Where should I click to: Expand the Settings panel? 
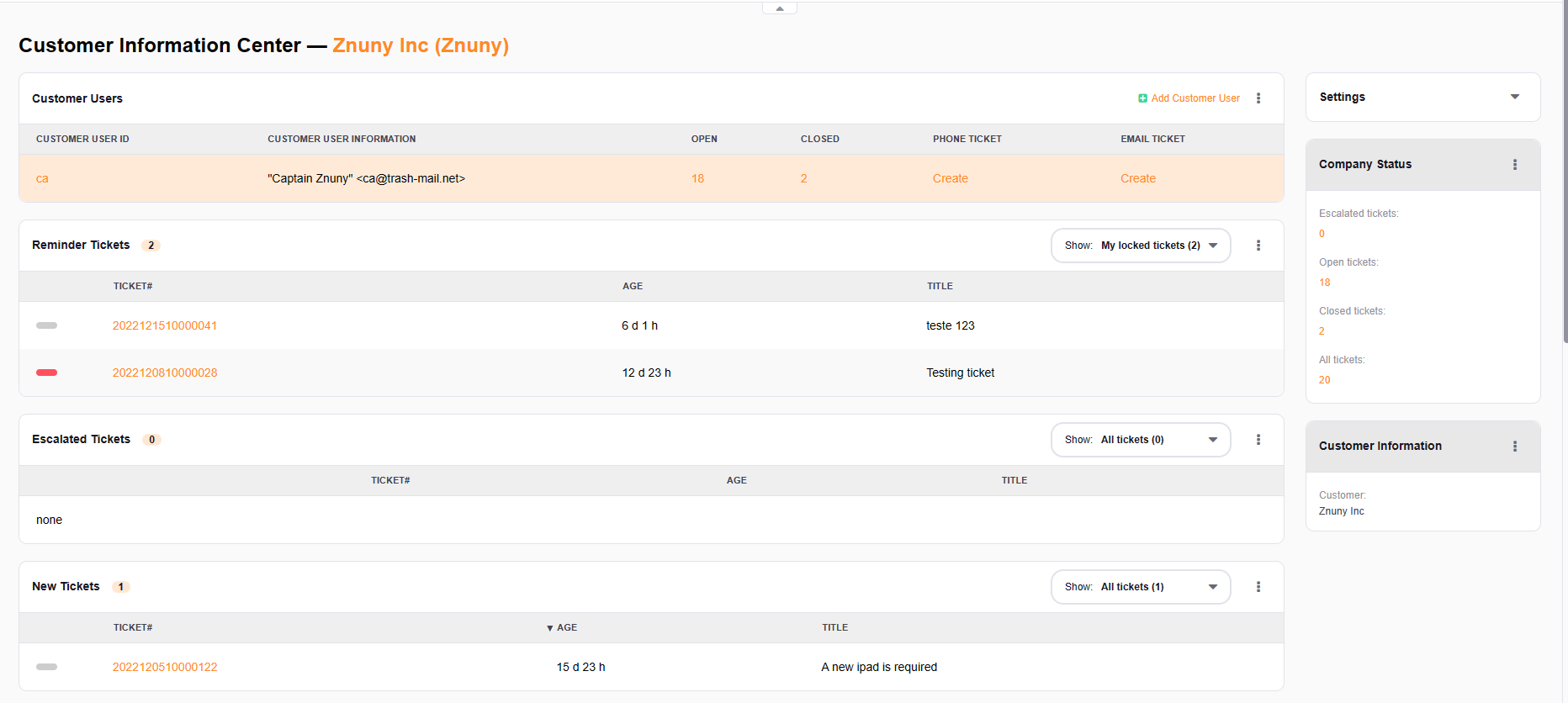1514,98
